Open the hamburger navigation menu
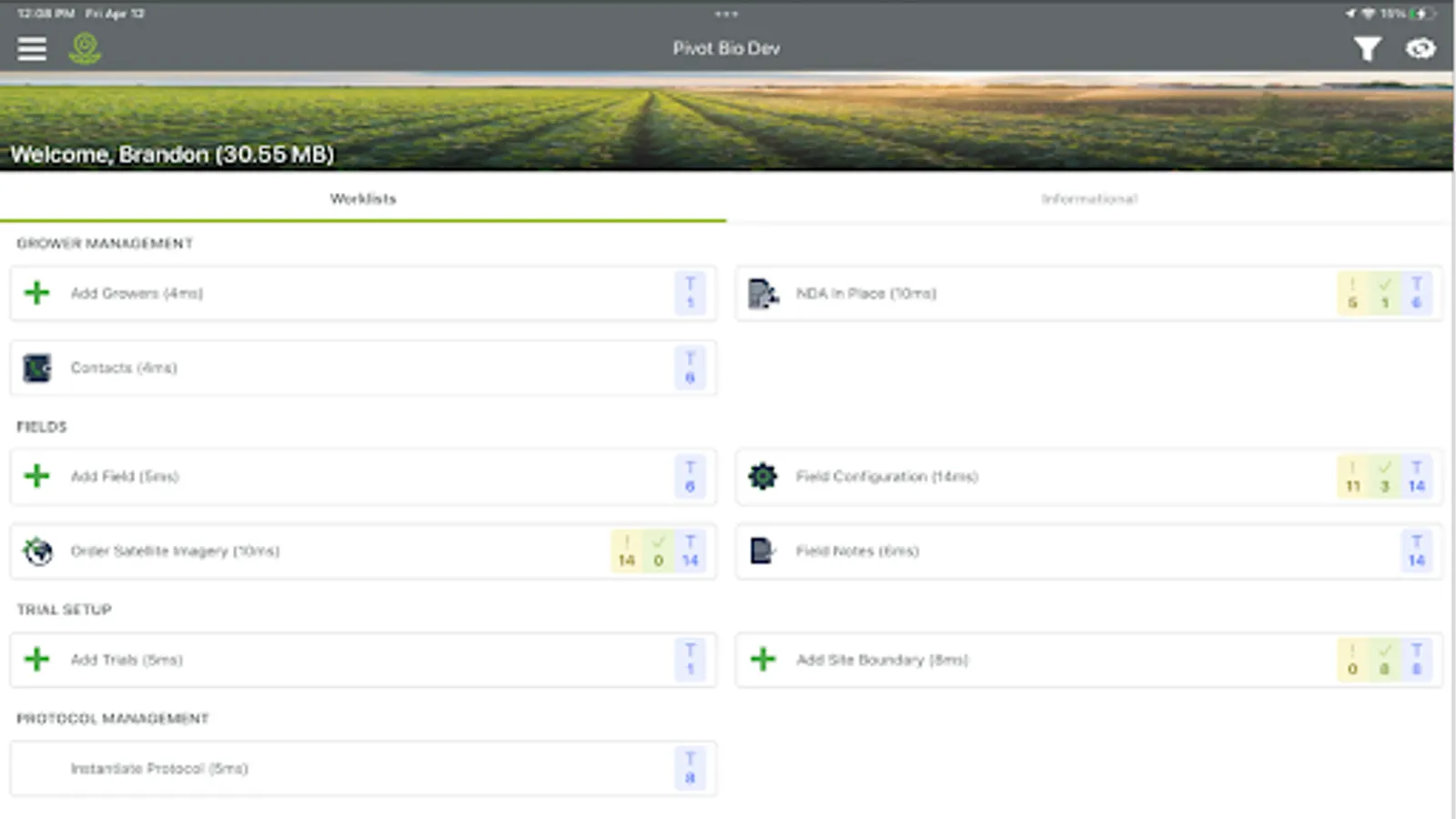Screen dimensions: 1456x819 [32, 48]
